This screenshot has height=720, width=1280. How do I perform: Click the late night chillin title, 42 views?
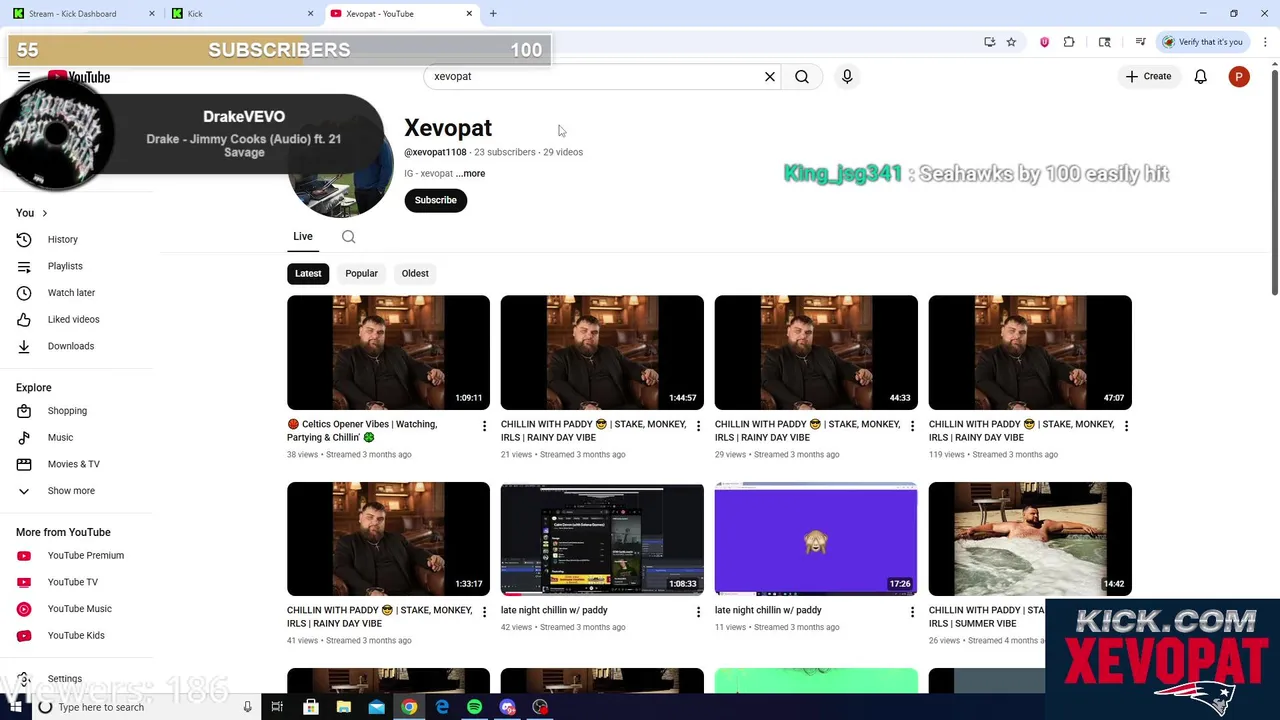point(554,610)
